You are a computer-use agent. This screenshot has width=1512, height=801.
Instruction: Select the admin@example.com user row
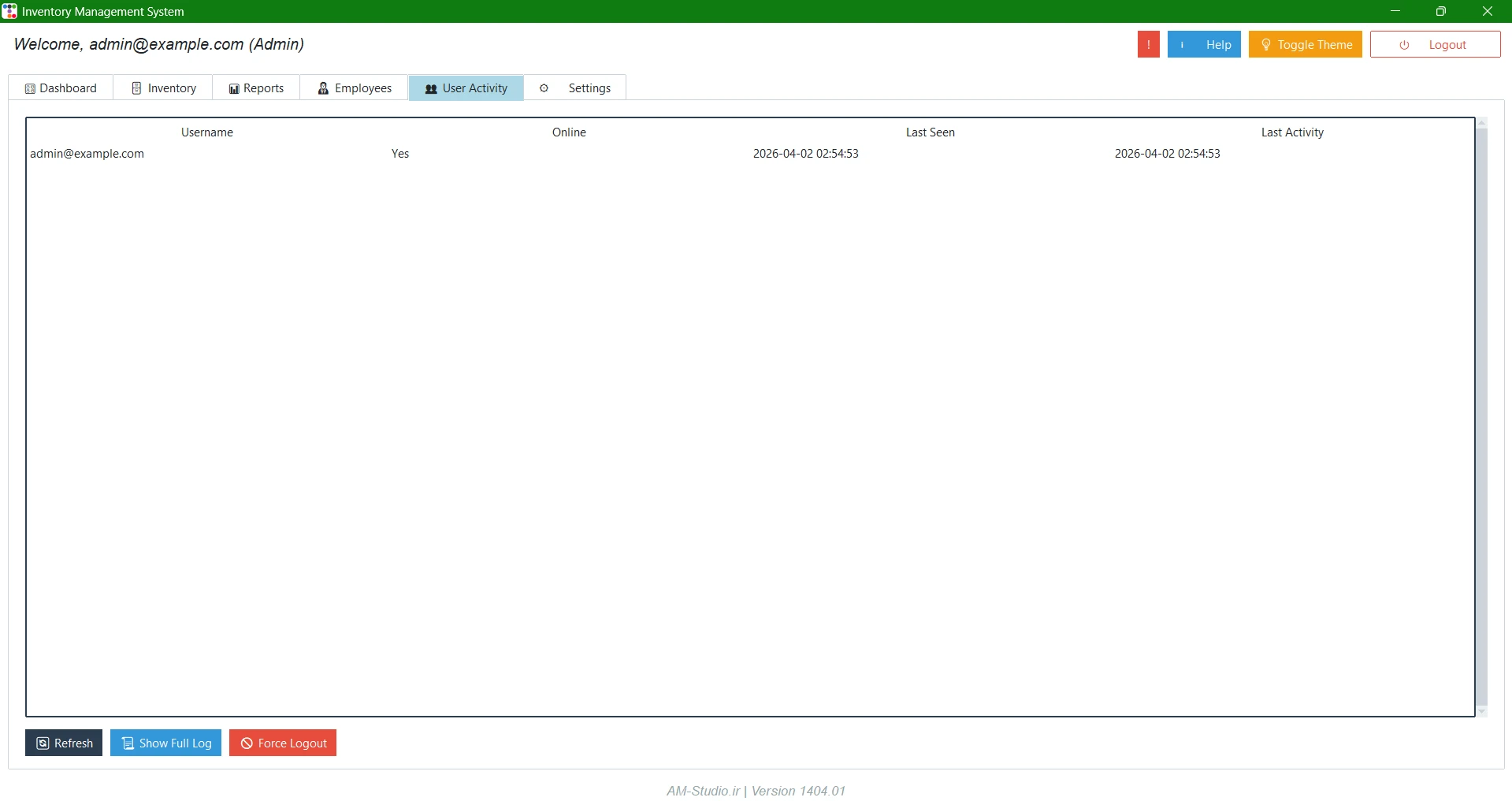click(750, 154)
